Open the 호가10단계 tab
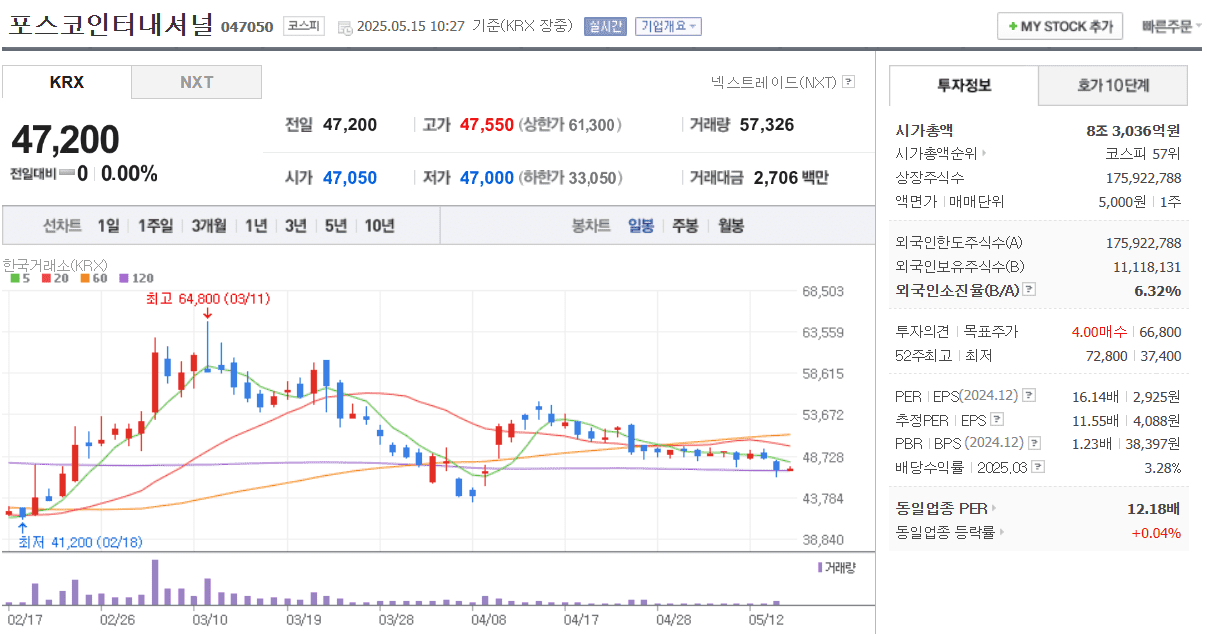 [x=1113, y=85]
